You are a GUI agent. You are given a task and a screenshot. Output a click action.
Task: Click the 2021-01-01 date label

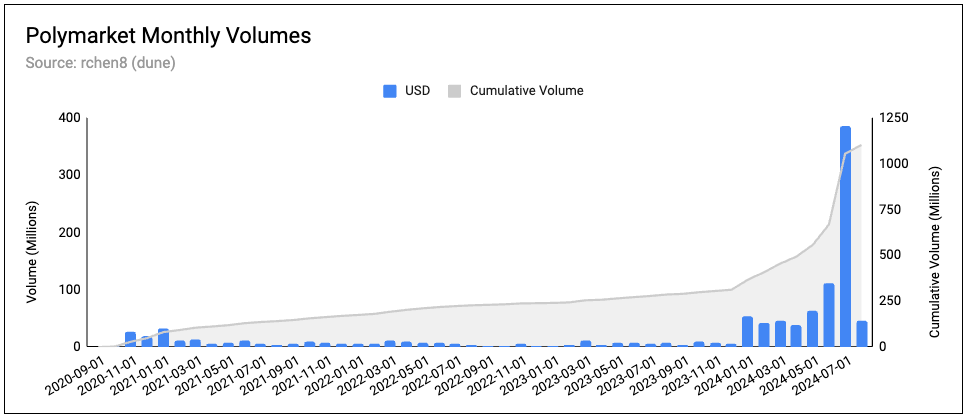click(x=139, y=373)
